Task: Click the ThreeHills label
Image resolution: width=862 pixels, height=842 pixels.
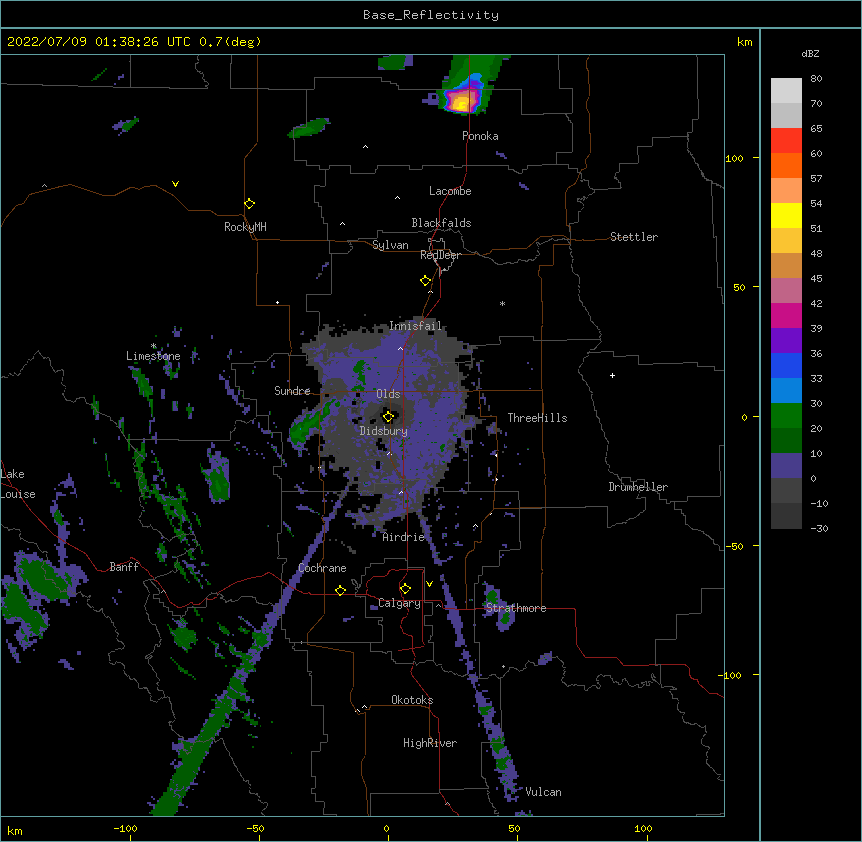Action: 537,418
